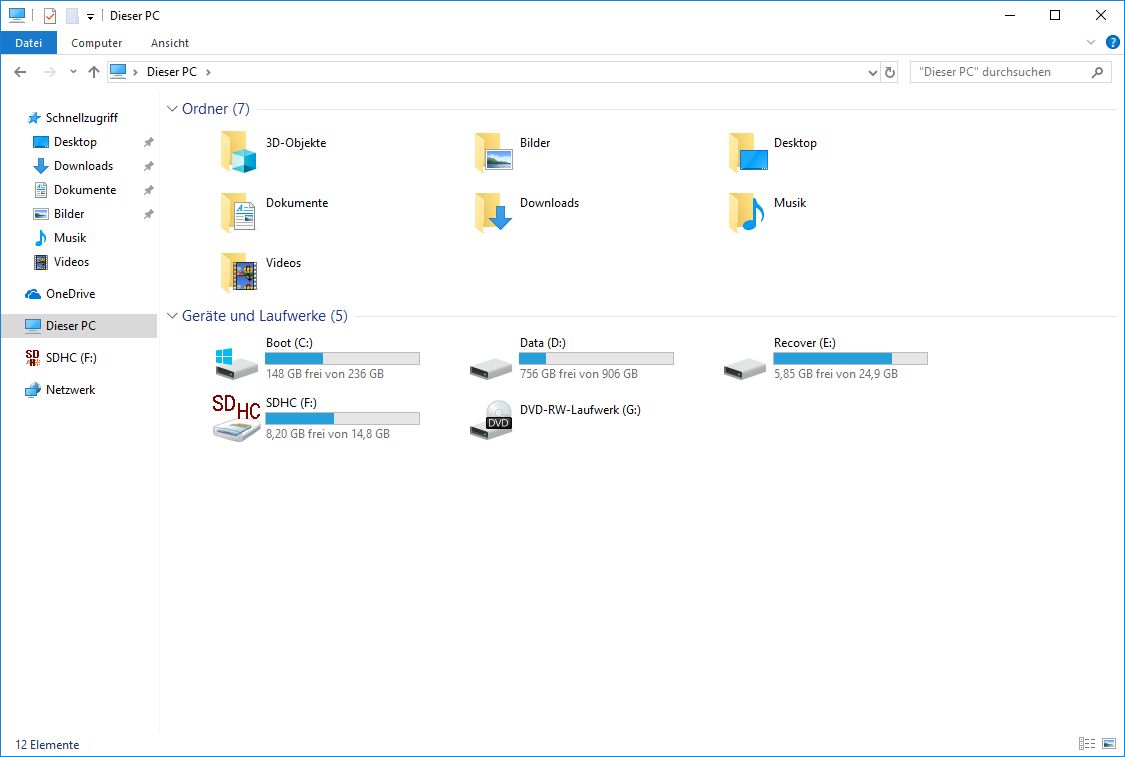The width and height of the screenshot is (1125, 757).
Task: Click the blue help question mark icon
Action: pyautogui.click(x=1112, y=43)
